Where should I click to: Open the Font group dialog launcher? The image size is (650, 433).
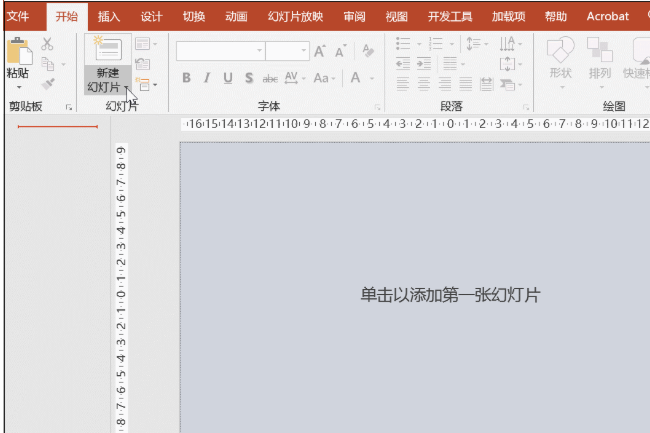click(377, 107)
